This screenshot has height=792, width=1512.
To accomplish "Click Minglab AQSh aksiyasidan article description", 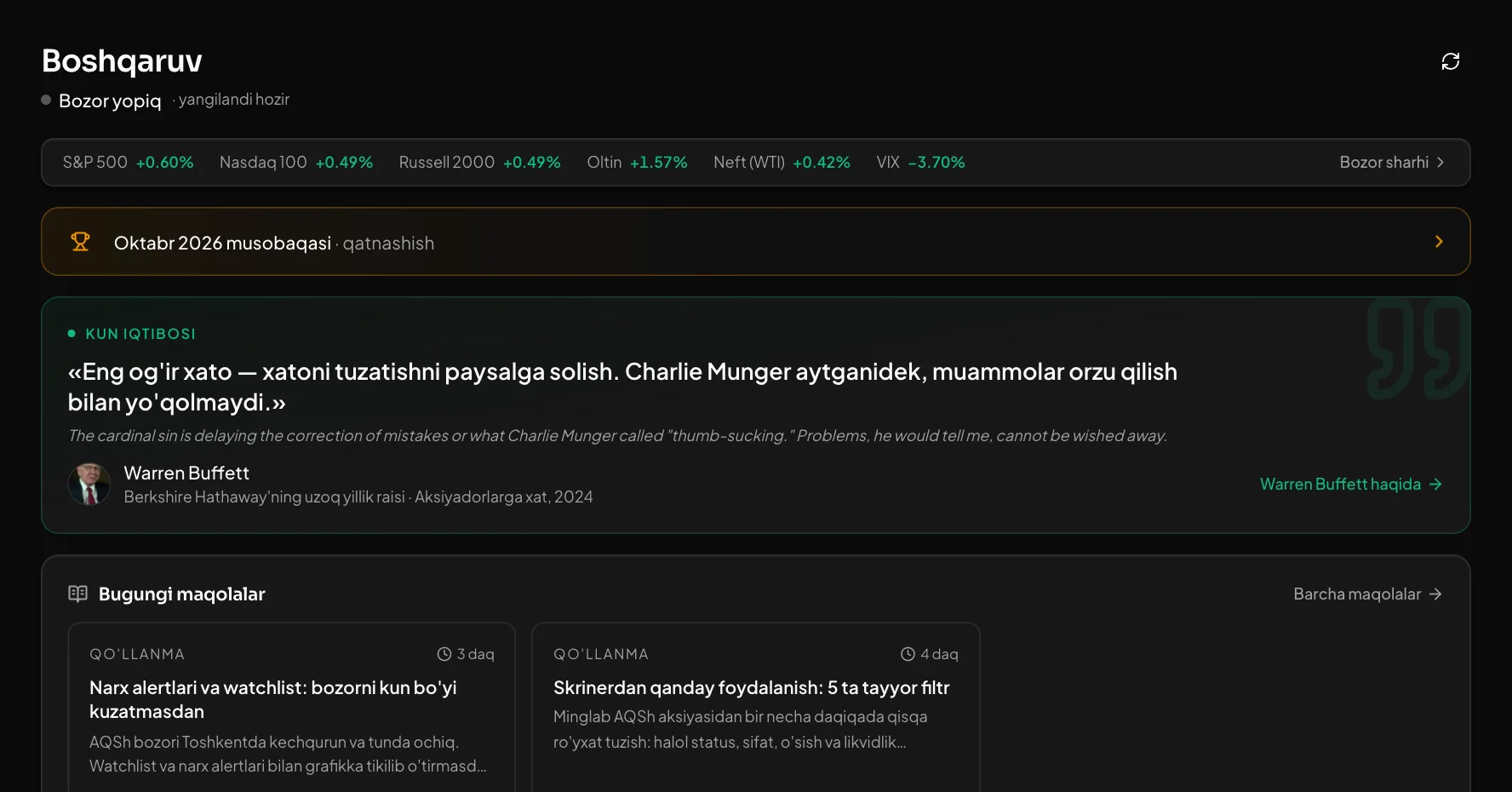I will click(741, 729).
